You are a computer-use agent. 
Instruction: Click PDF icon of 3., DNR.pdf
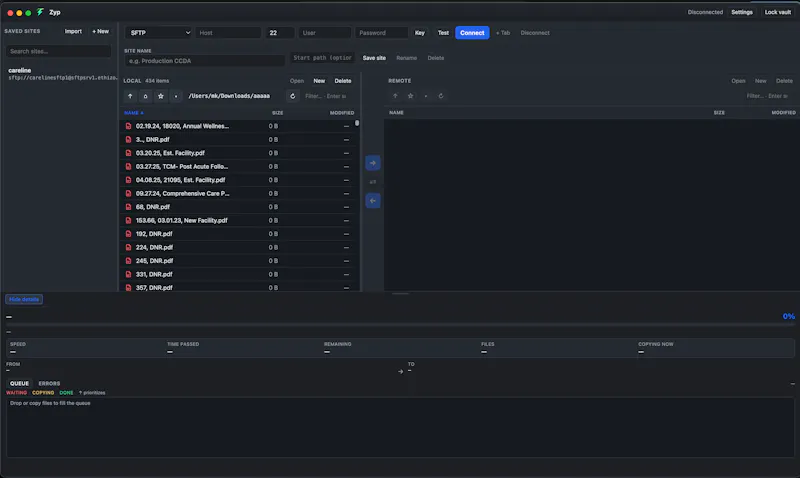pyautogui.click(x=129, y=139)
